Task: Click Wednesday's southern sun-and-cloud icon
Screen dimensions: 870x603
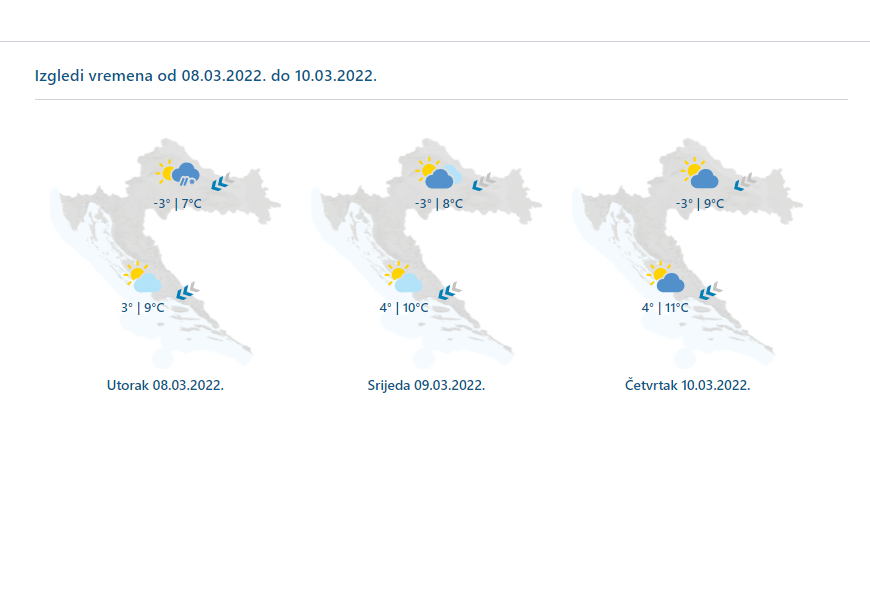Action: coord(402,278)
